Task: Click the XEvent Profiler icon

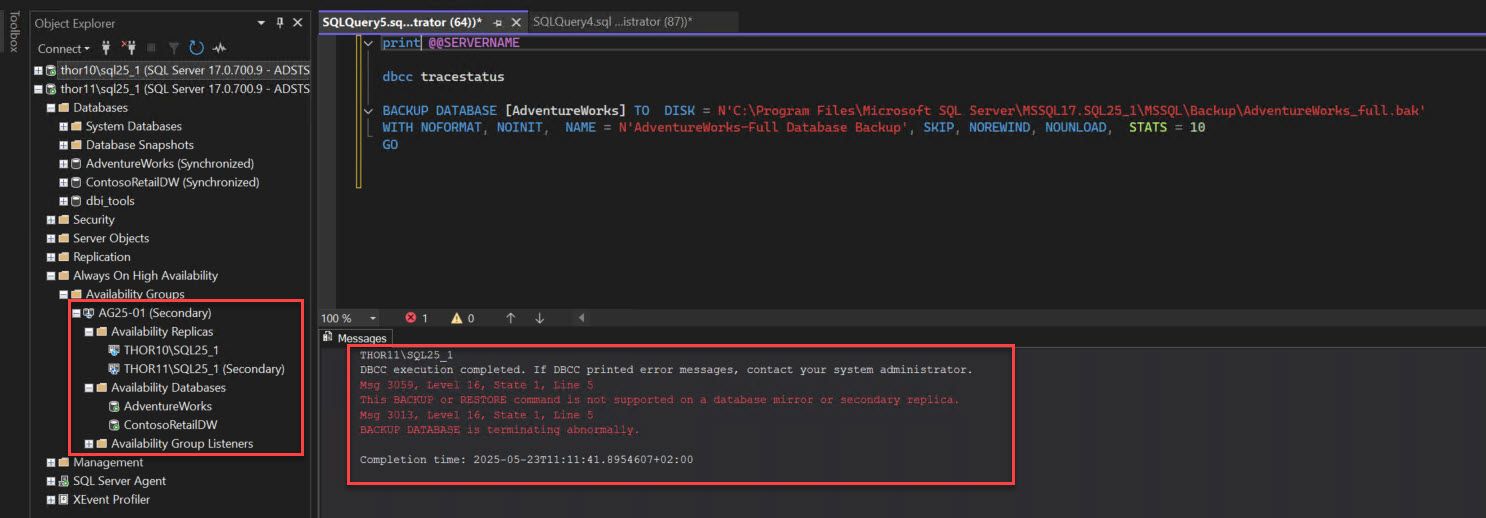Action: [63, 500]
